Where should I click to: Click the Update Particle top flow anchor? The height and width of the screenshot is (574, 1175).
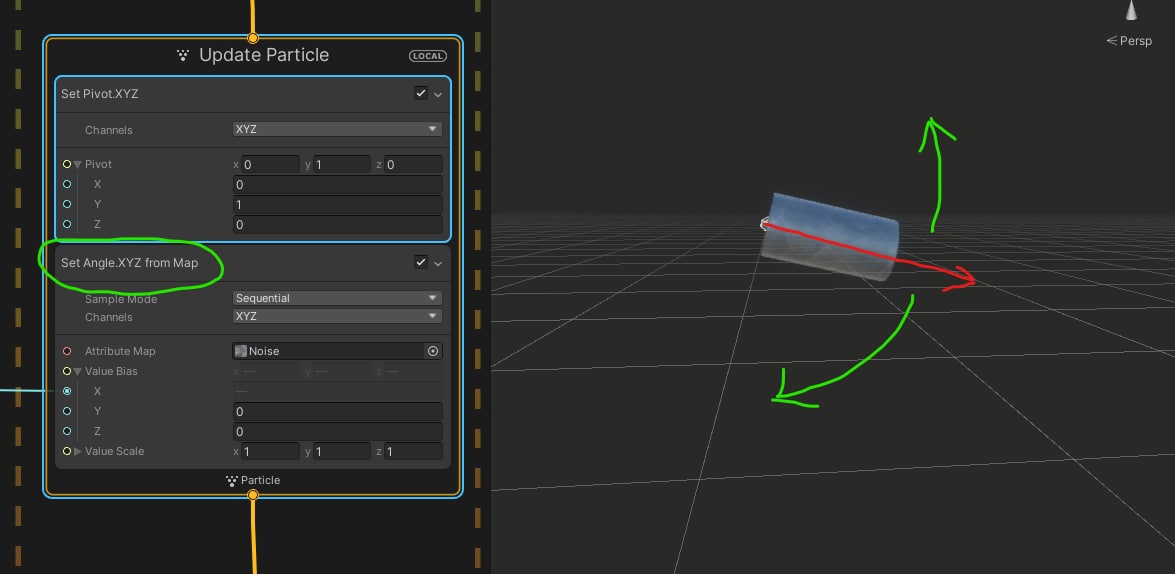point(253,37)
